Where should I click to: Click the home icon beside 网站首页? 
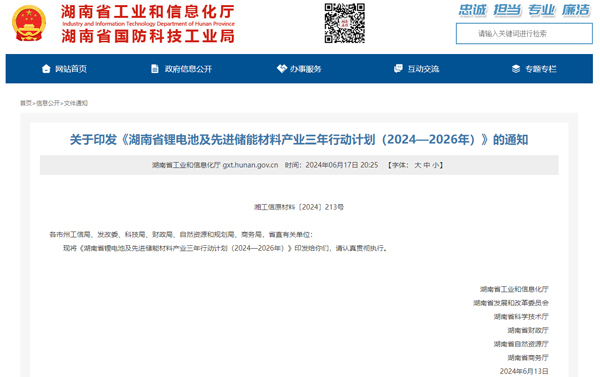(x=46, y=69)
